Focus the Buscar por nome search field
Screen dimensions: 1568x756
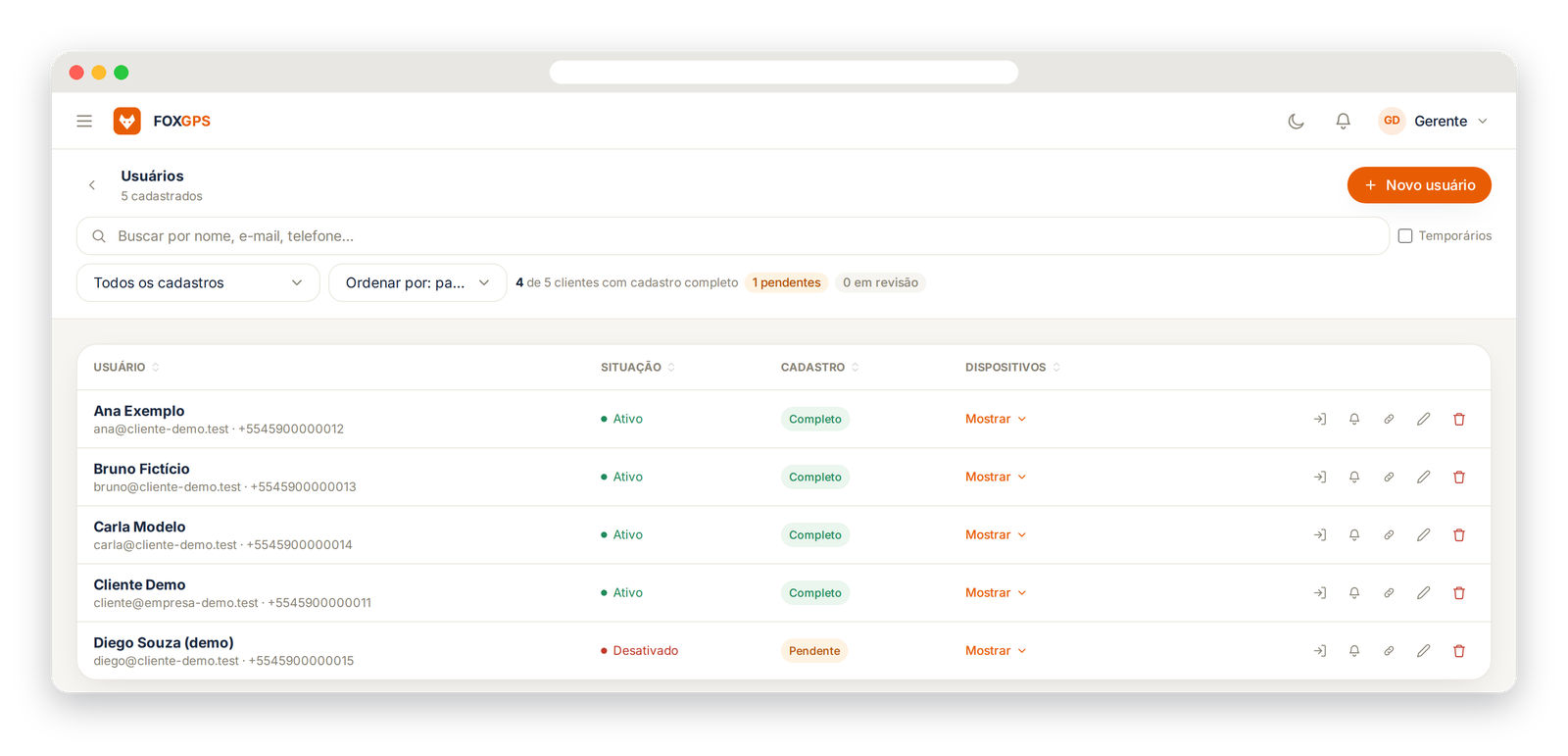pos(733,236)
